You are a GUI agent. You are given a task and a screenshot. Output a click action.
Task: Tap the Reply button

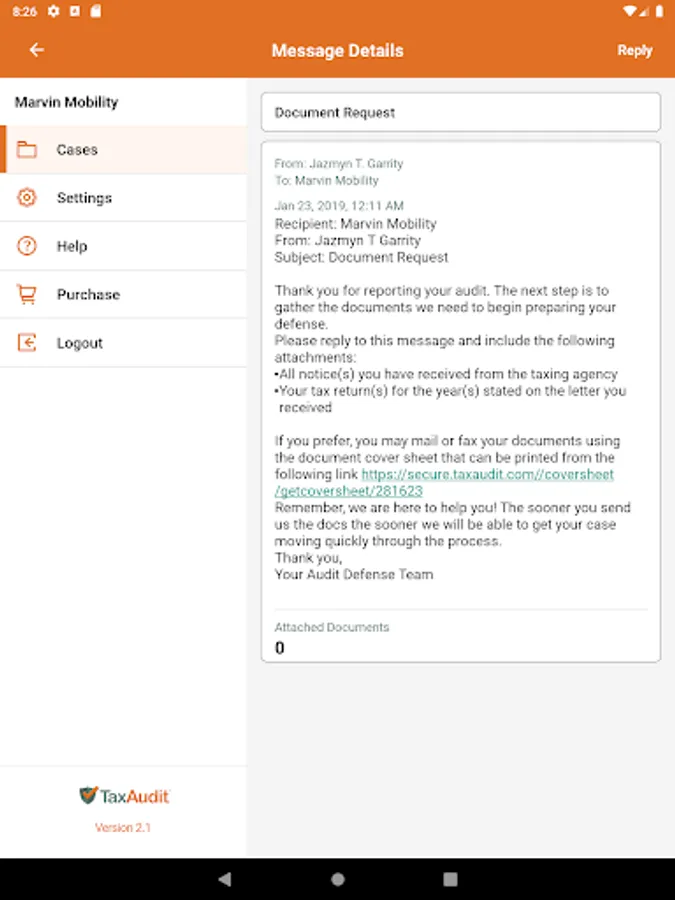pos(634,51)
